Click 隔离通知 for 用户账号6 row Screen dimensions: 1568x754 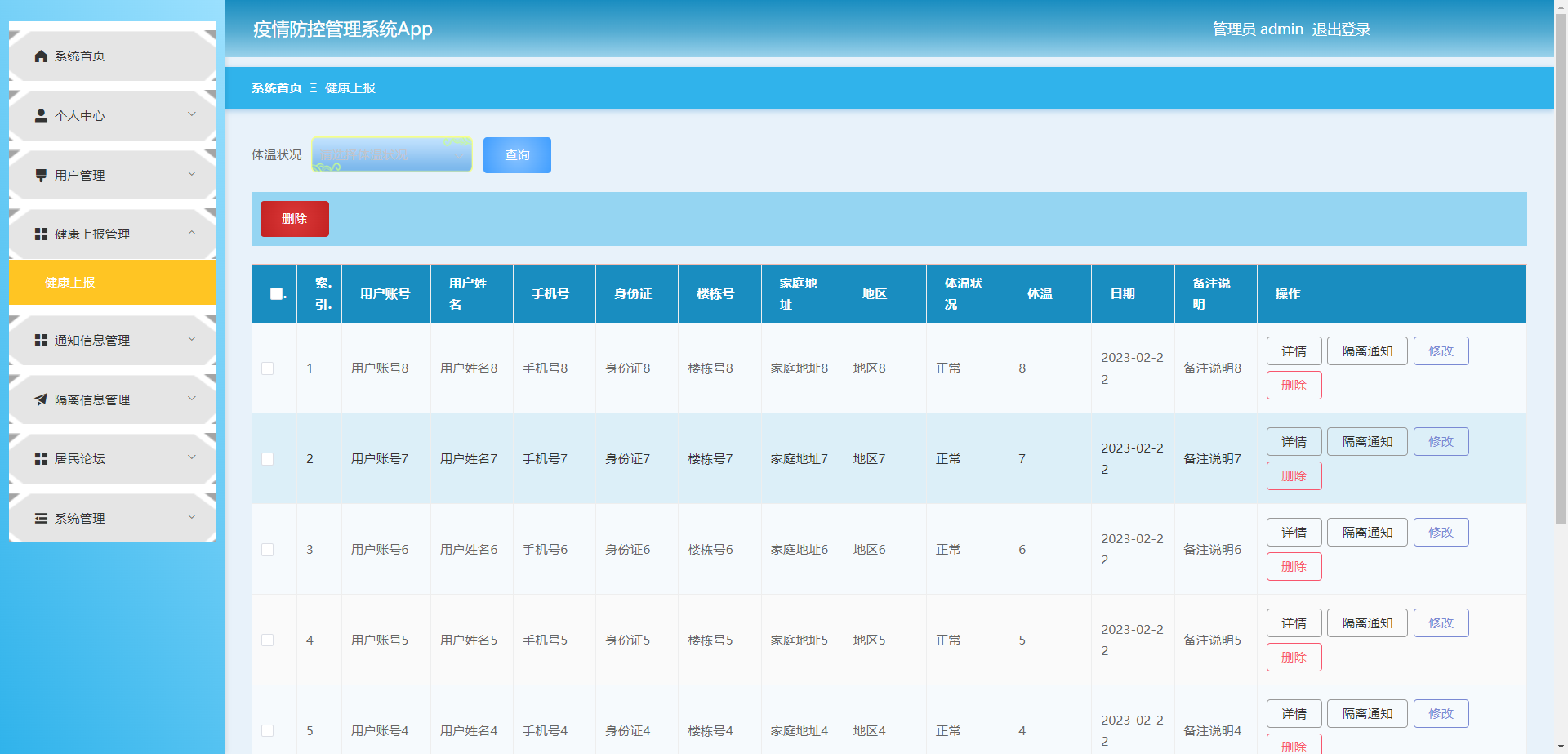point(1367,533)
